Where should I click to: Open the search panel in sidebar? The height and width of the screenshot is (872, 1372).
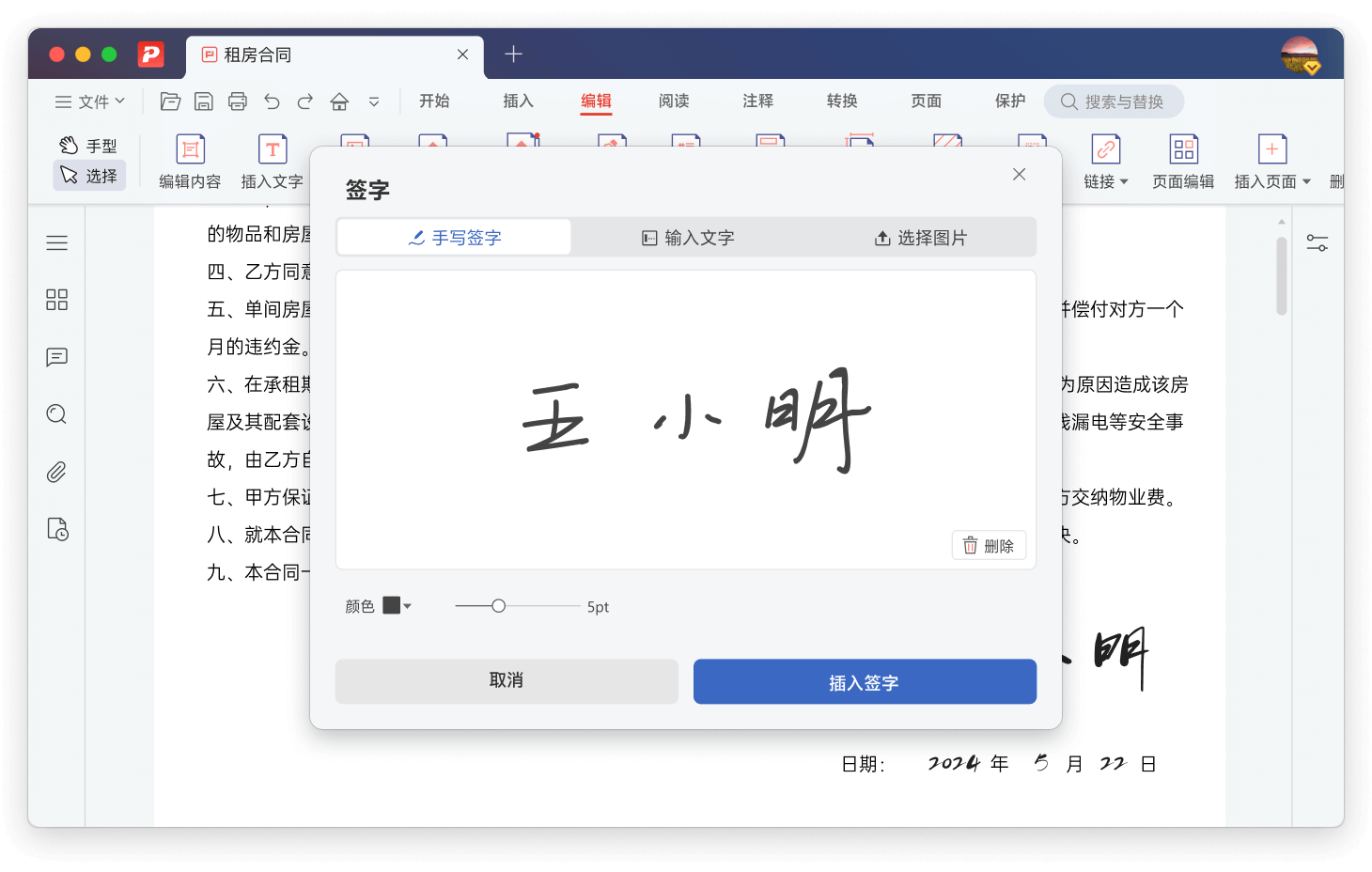pyautogui.click(x=56, y=414)
